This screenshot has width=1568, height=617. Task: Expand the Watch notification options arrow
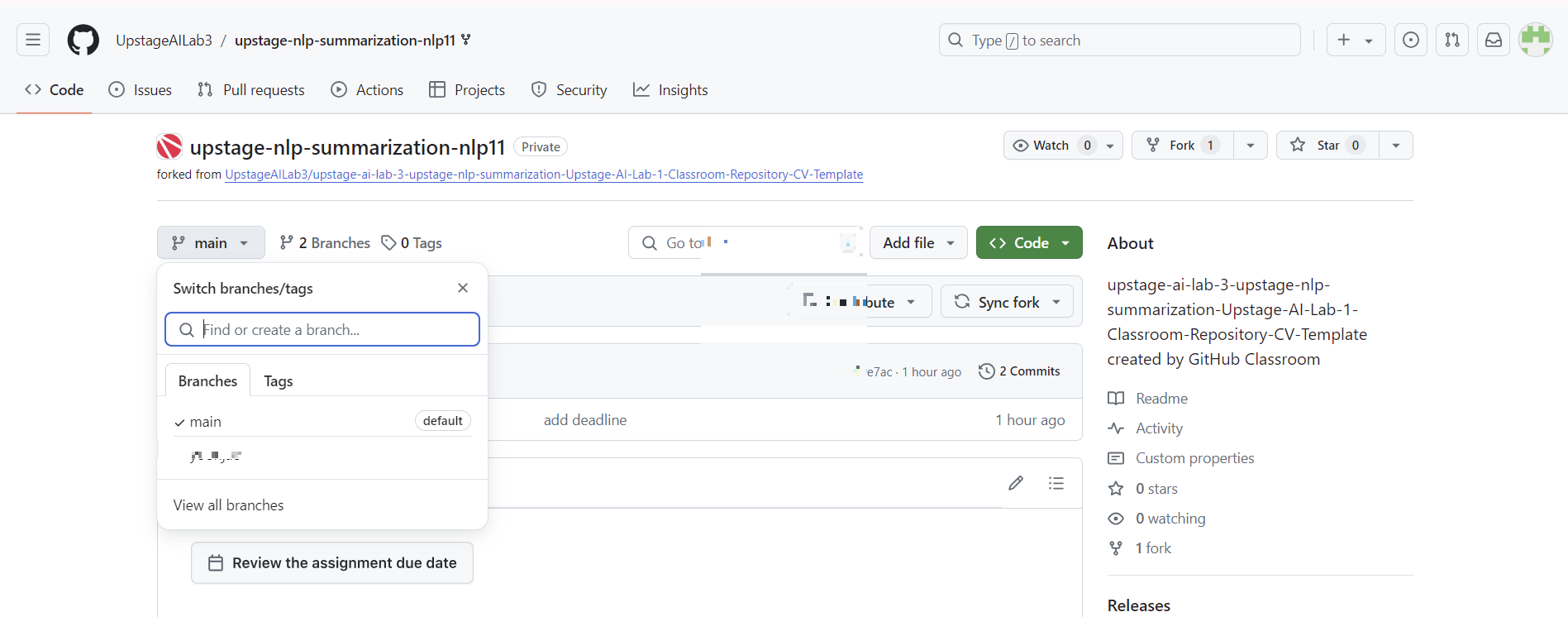[1110, 146]
